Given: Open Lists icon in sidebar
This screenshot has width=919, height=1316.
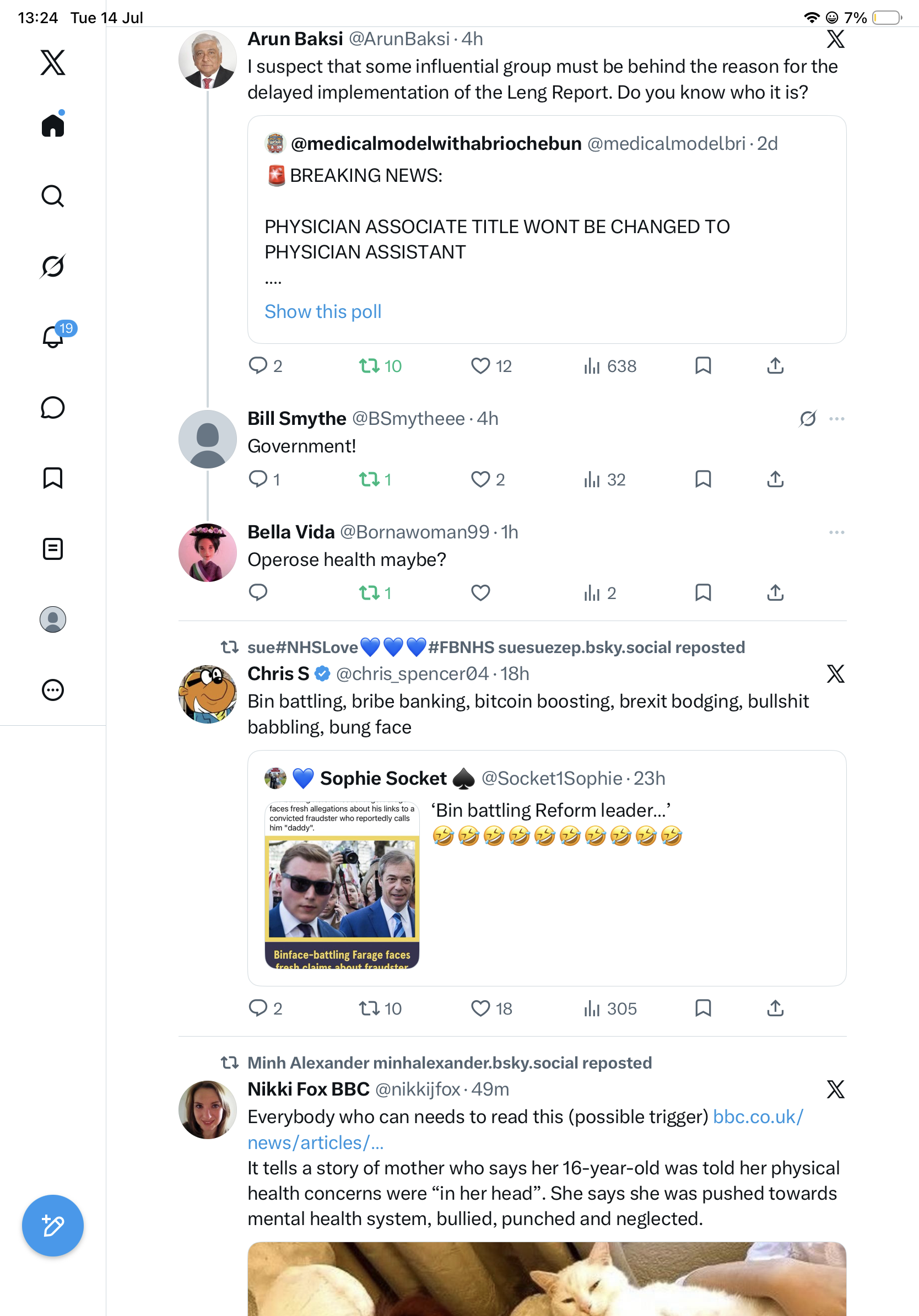Looking at the screenshot, I should [x=53, y=549].
